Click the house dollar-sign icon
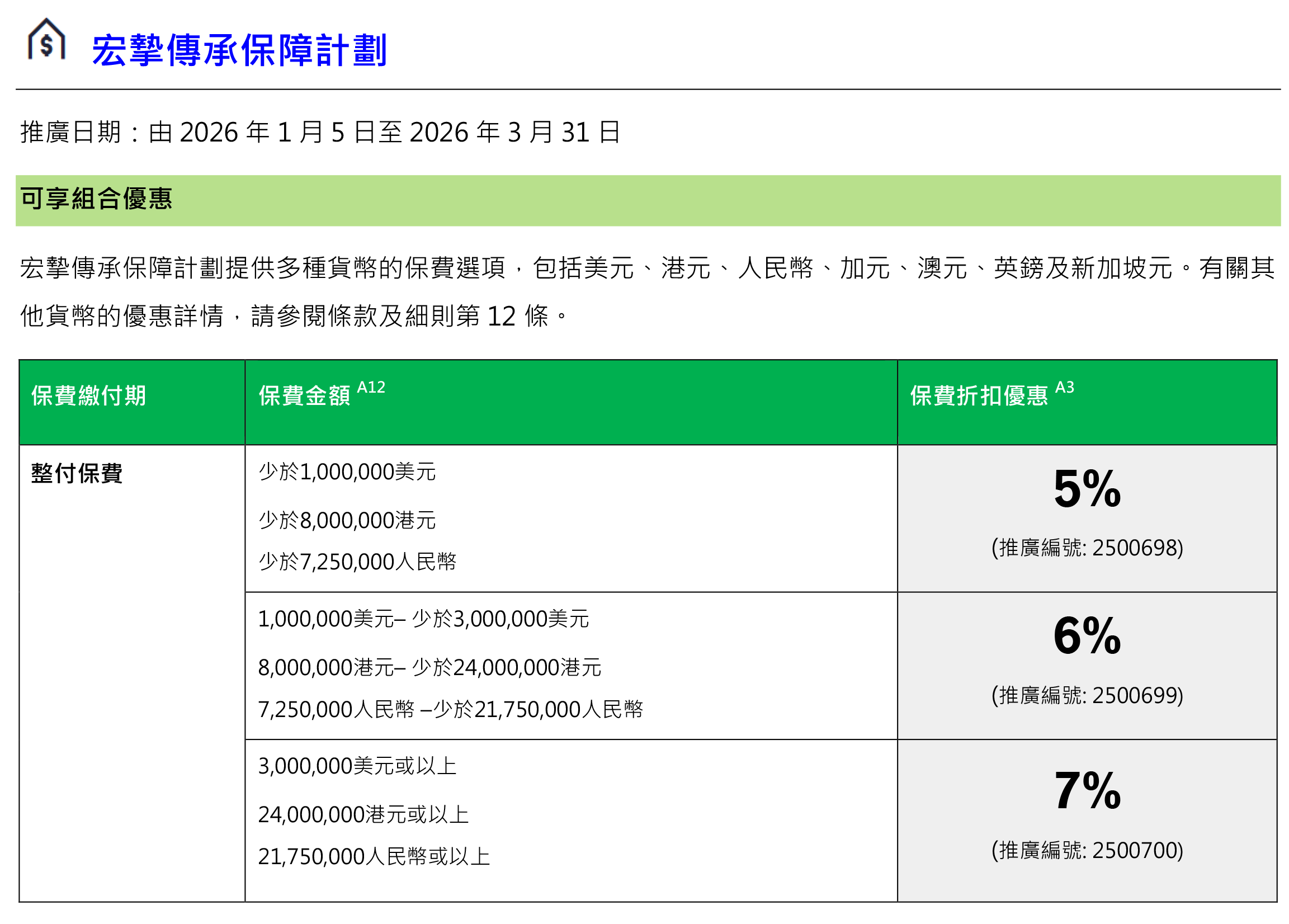This screenshot has height=924, width=1289. pos(46,39)
